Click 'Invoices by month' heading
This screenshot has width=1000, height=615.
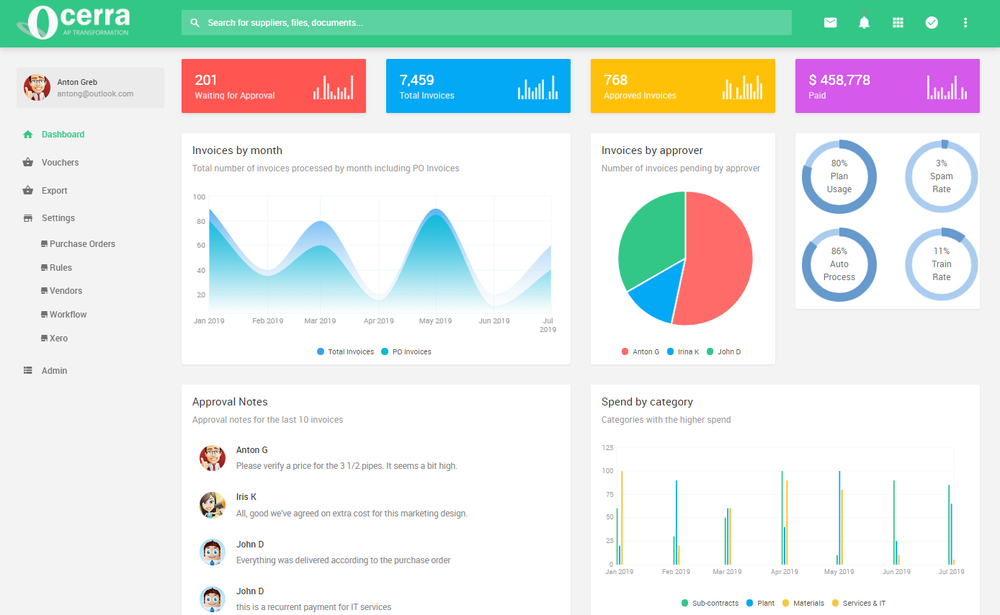pyautogui.click(x=237, y=151)
